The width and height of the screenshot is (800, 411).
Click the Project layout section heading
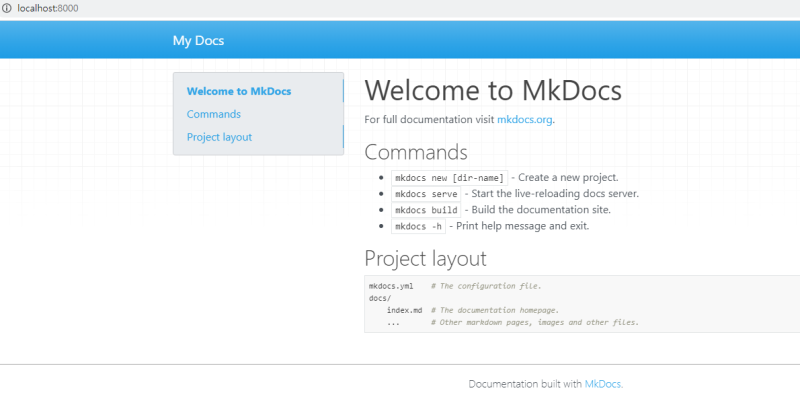[x=425, y=258]
